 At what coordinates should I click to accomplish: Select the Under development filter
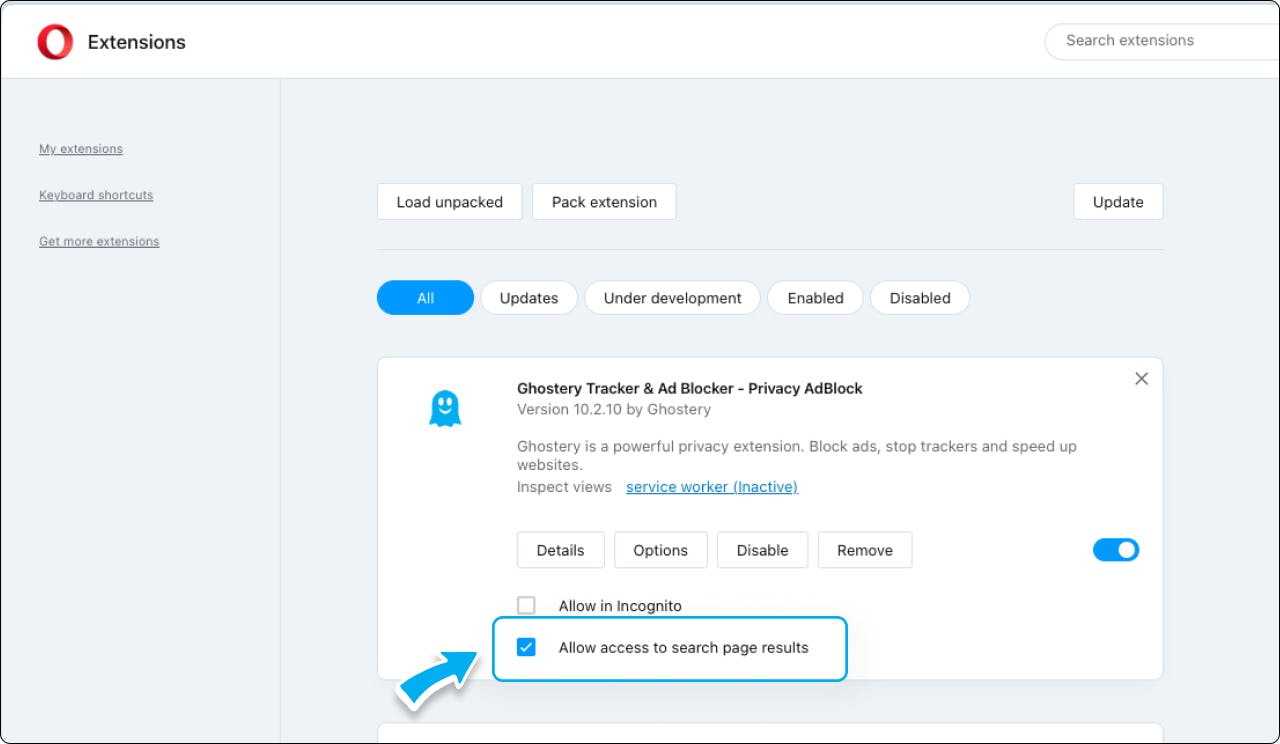point(672,297)
